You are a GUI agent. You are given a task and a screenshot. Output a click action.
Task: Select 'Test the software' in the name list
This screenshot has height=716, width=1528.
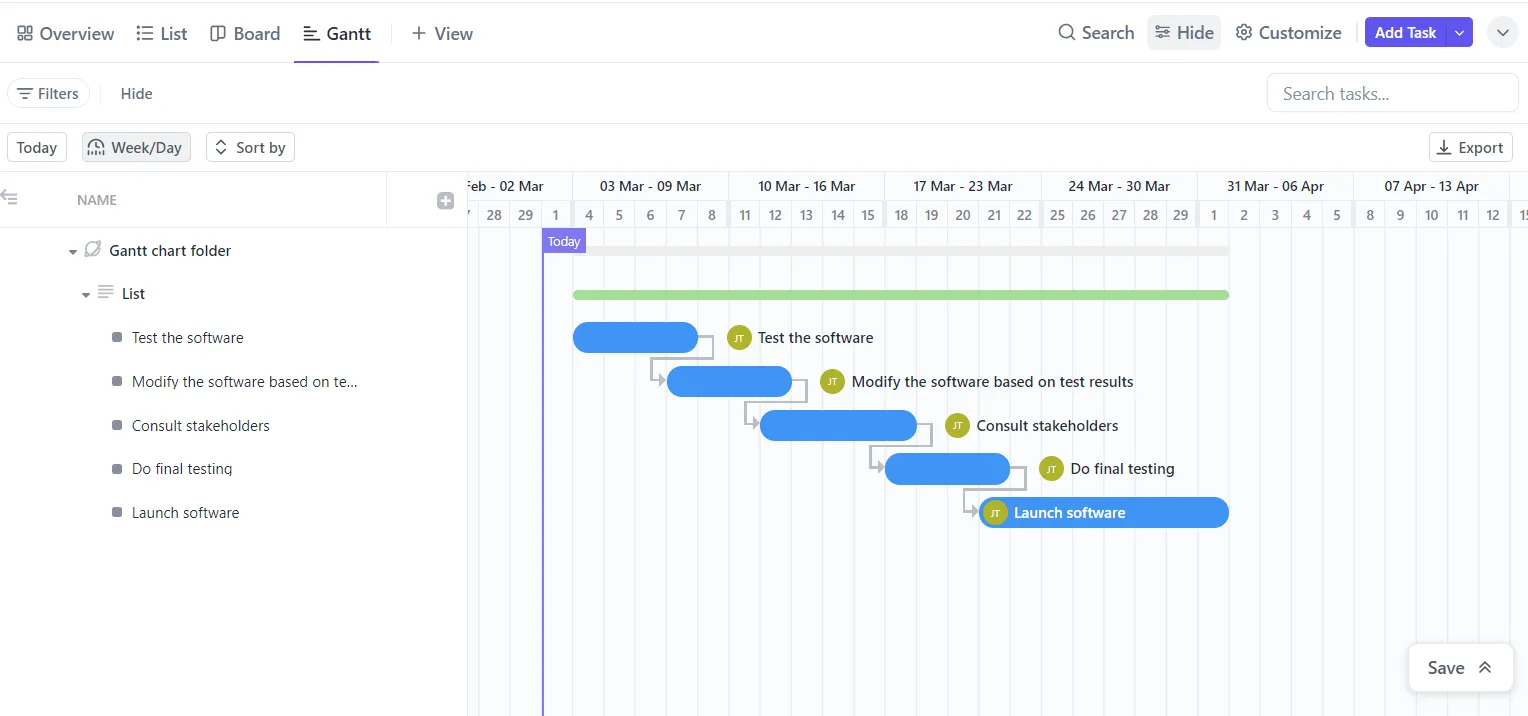click(x=188, y=338)
